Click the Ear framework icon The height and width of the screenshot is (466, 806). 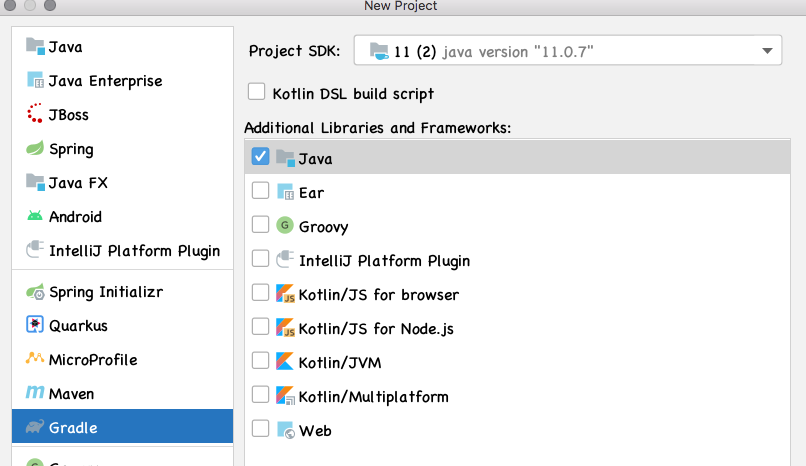pyautogui.click(x=285, y=192)
